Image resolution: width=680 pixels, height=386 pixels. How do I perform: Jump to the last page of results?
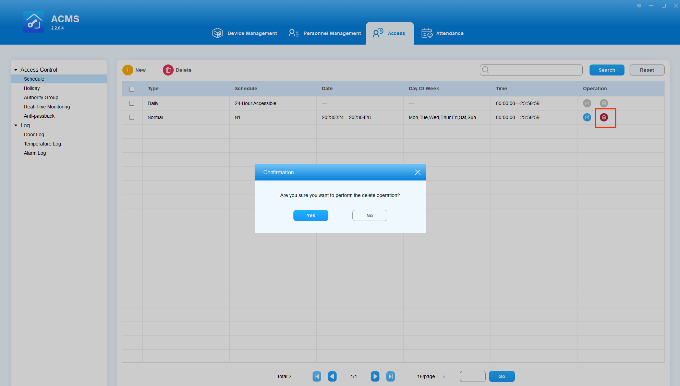[x=390, y=376]
